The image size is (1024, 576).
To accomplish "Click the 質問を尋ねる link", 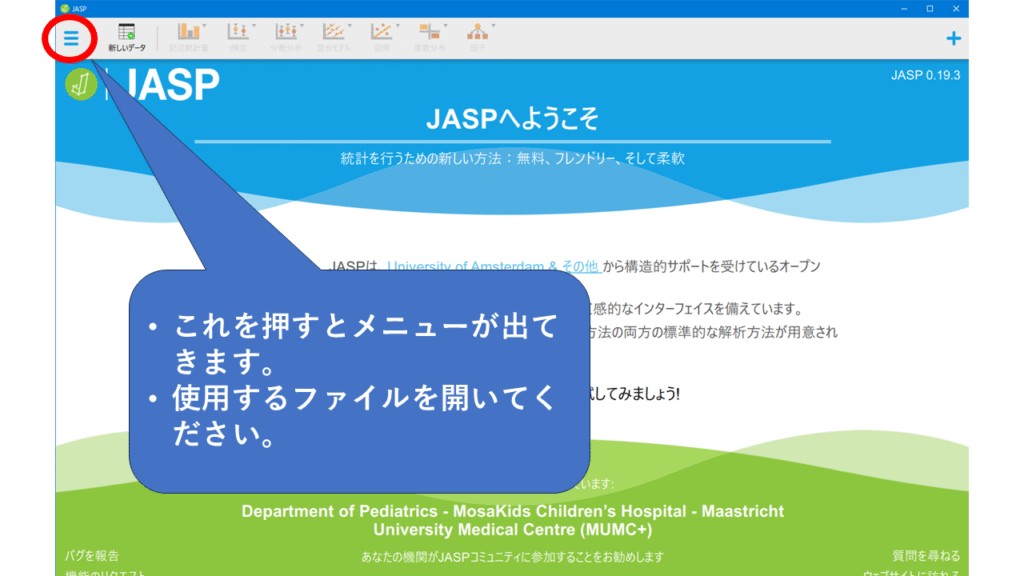I will (926, 556).
